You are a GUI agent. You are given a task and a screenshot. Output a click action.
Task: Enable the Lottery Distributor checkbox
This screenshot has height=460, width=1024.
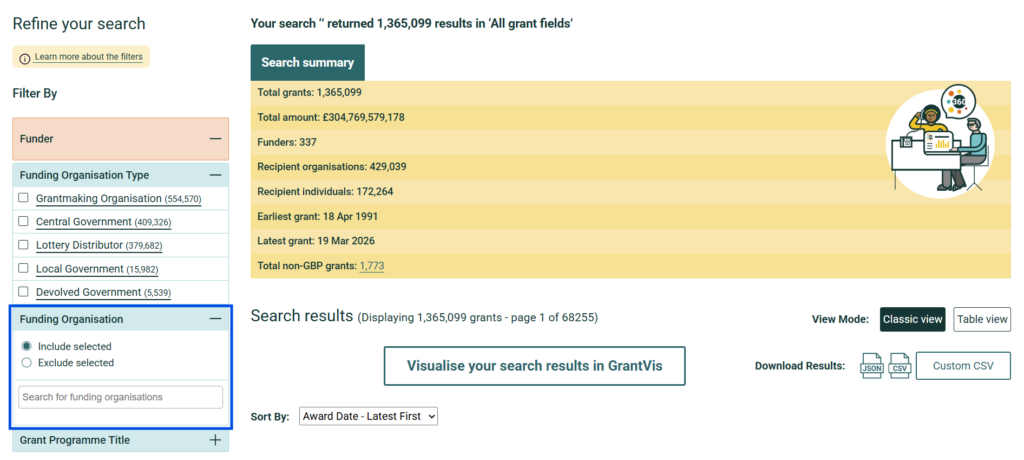point(24,245)
